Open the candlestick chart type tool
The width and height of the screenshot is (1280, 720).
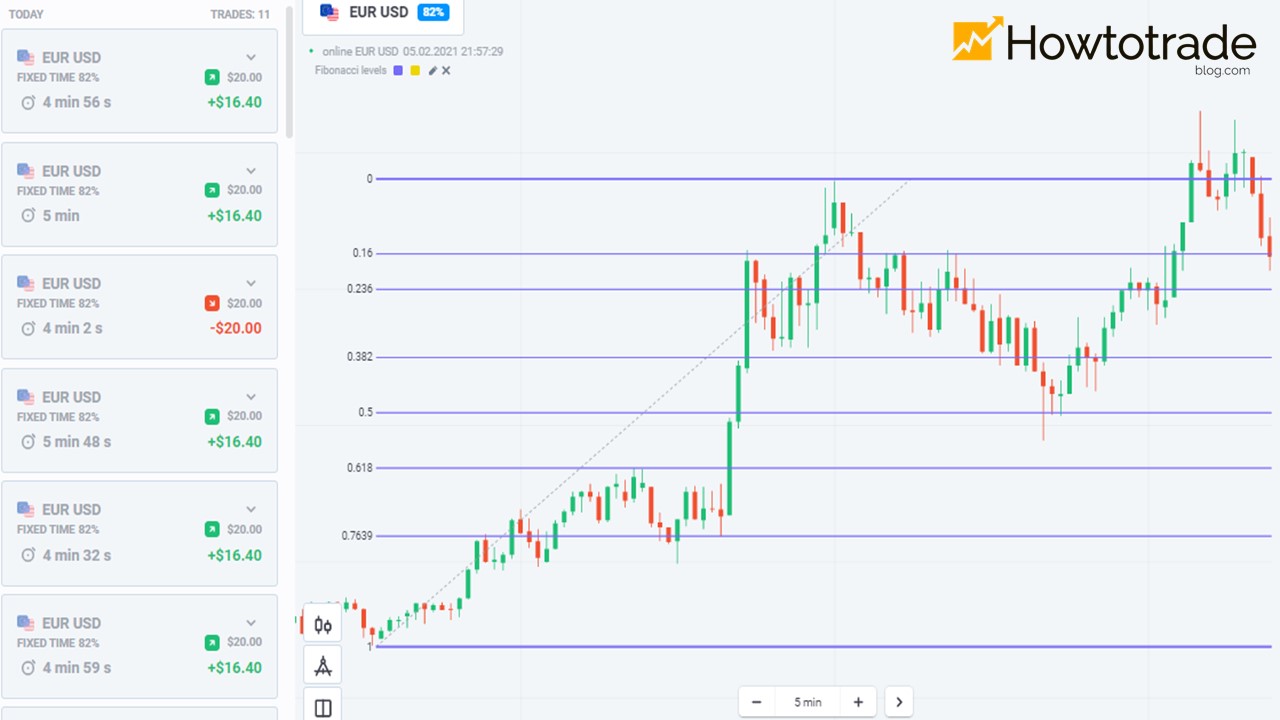point(323,625)
